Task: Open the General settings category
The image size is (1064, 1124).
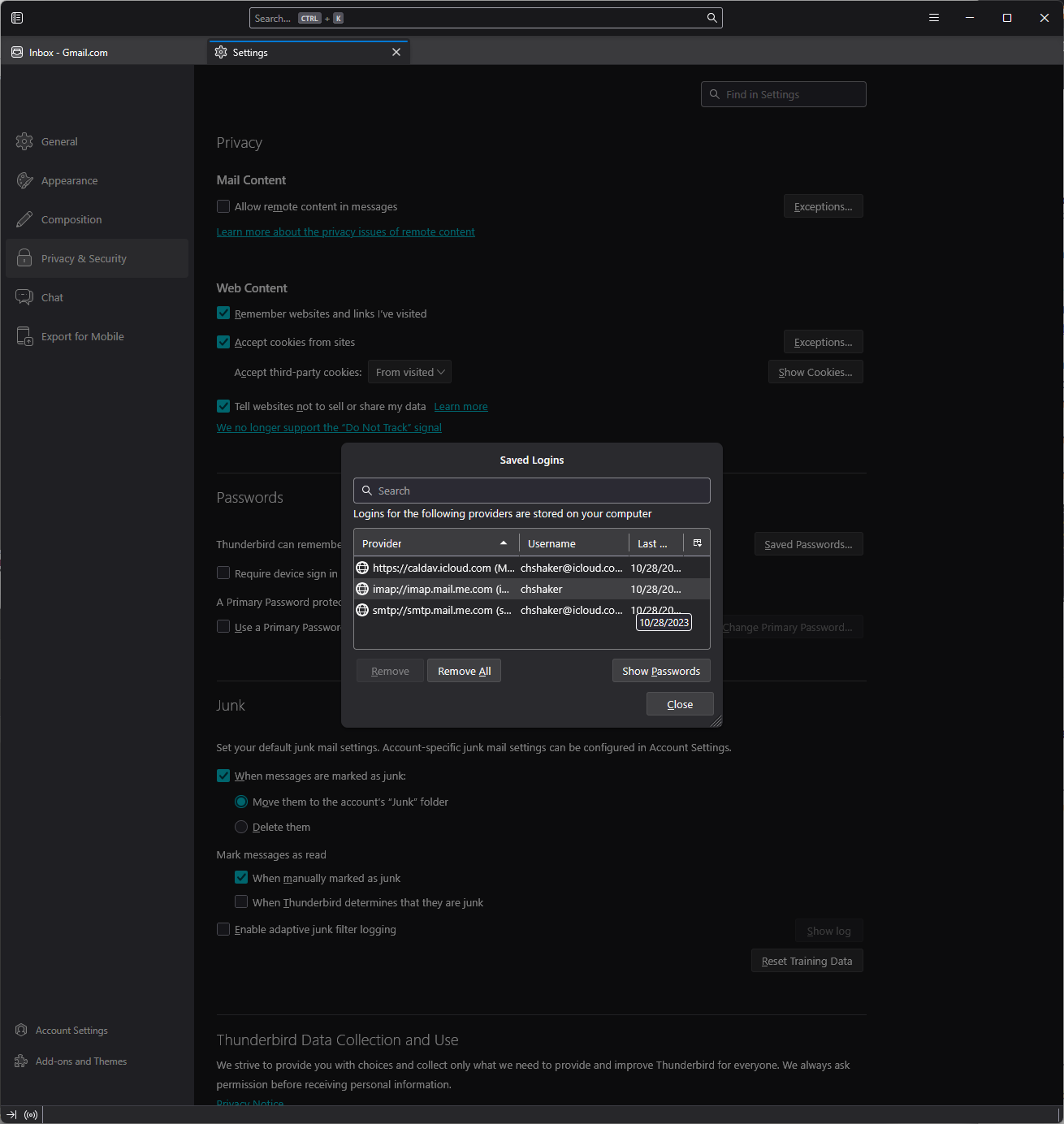Action: point(59,142)
